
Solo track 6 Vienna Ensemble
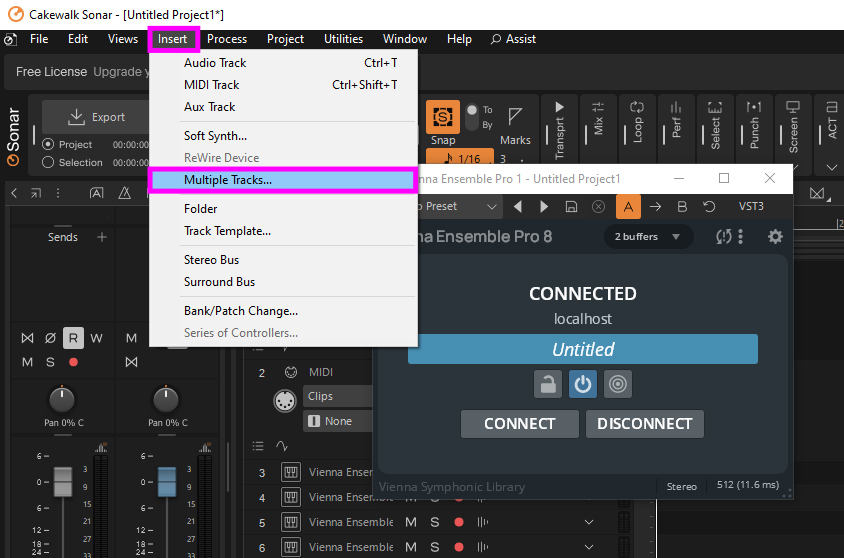[x=434, y=547]
